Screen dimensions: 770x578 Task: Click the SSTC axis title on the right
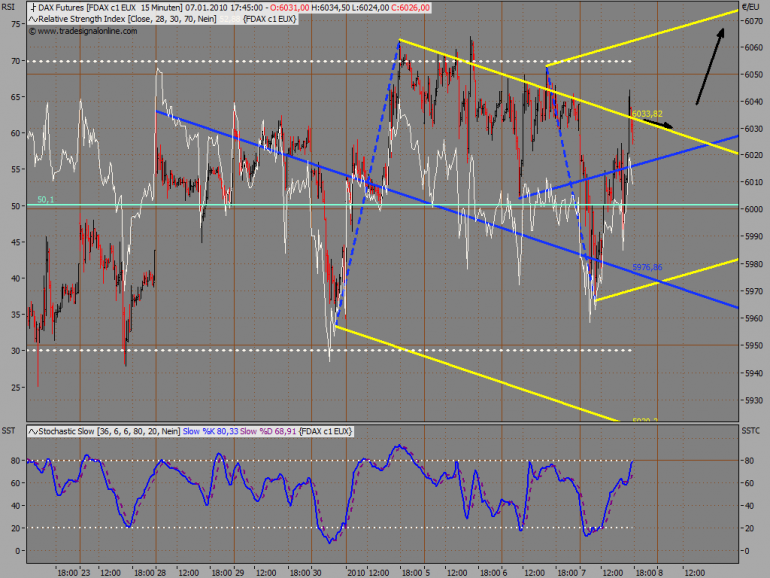tap(750, 431)
